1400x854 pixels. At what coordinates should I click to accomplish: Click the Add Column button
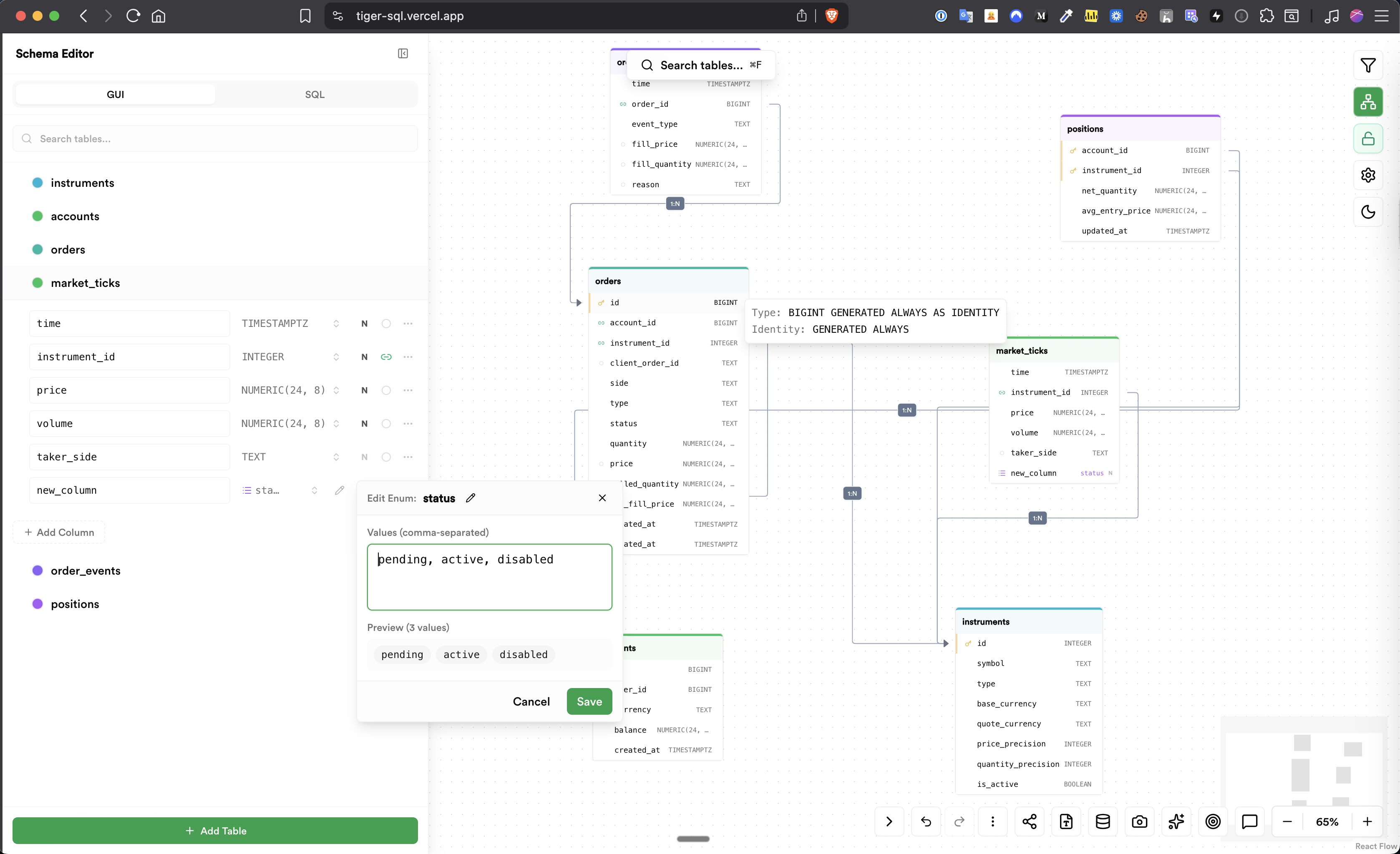coord(59,532)
